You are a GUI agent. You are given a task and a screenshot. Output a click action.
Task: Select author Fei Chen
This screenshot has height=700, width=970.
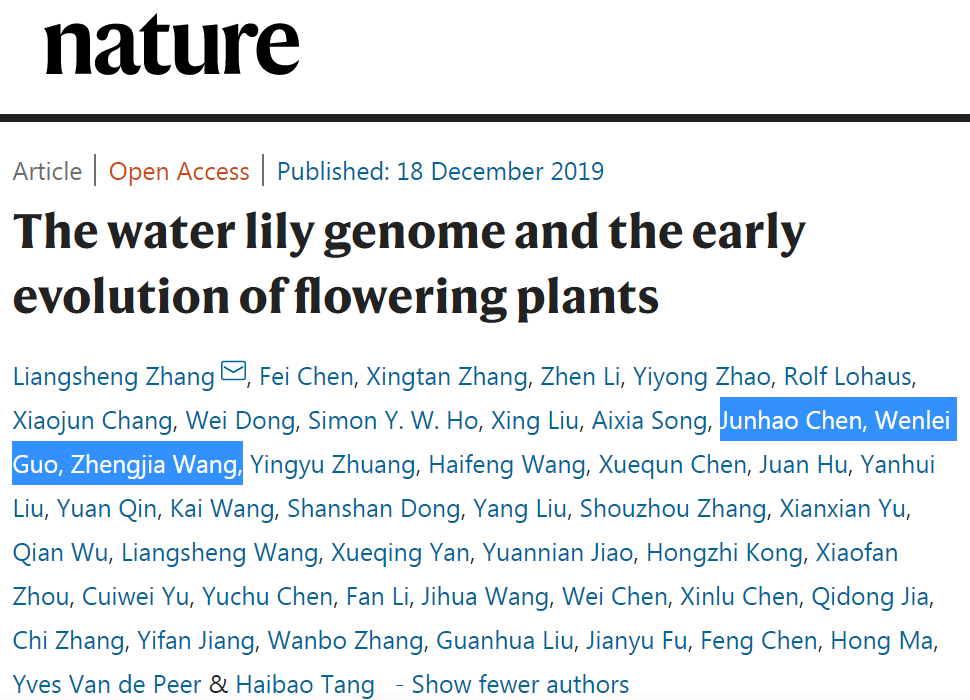[x=306, y=377]
